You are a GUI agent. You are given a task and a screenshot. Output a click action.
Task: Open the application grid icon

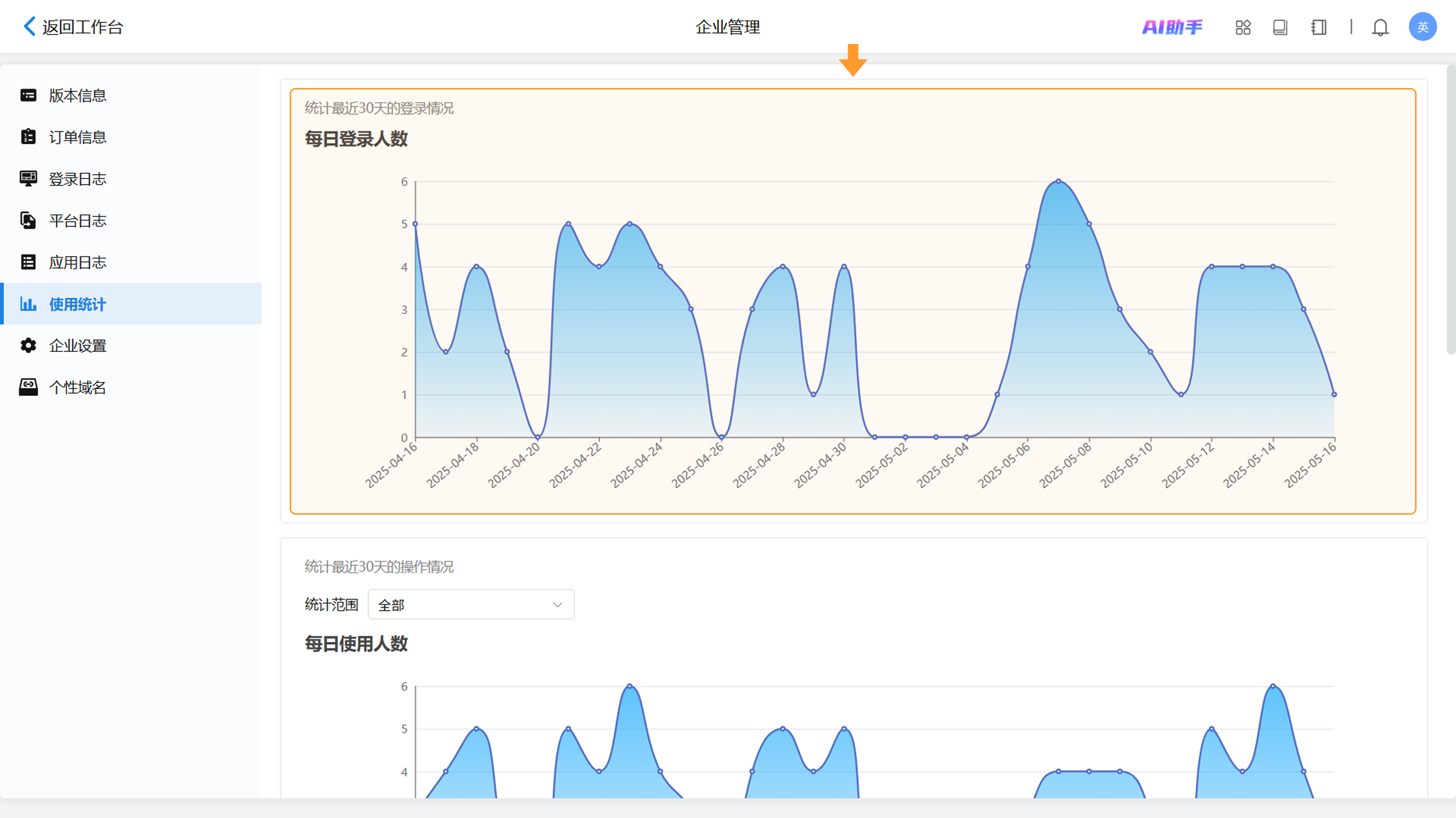[1243, 27]
